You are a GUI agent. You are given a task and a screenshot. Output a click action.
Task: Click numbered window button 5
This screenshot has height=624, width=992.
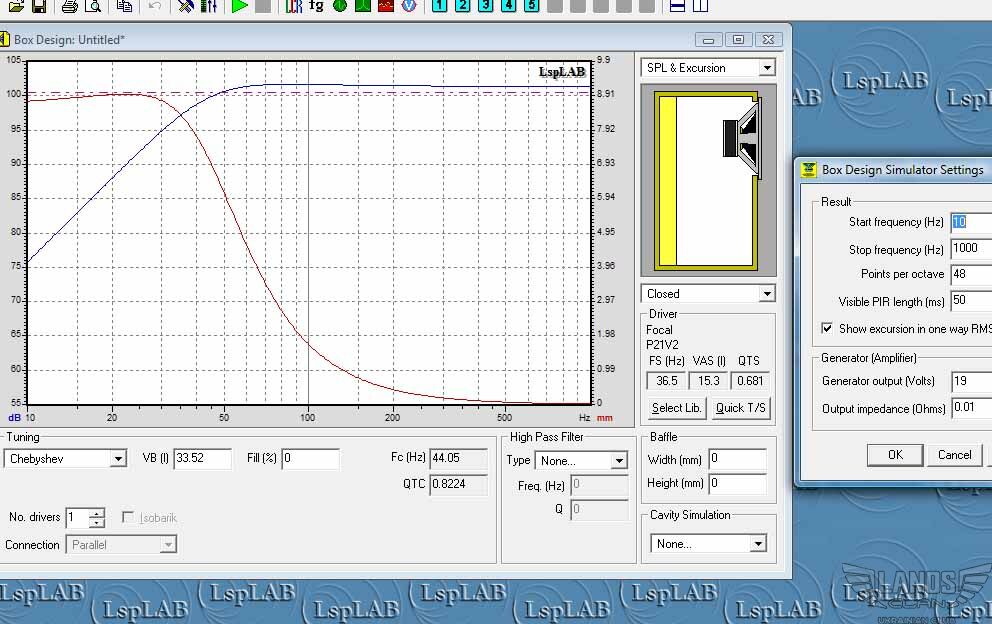pyautogui.click(x=532, y=6)
